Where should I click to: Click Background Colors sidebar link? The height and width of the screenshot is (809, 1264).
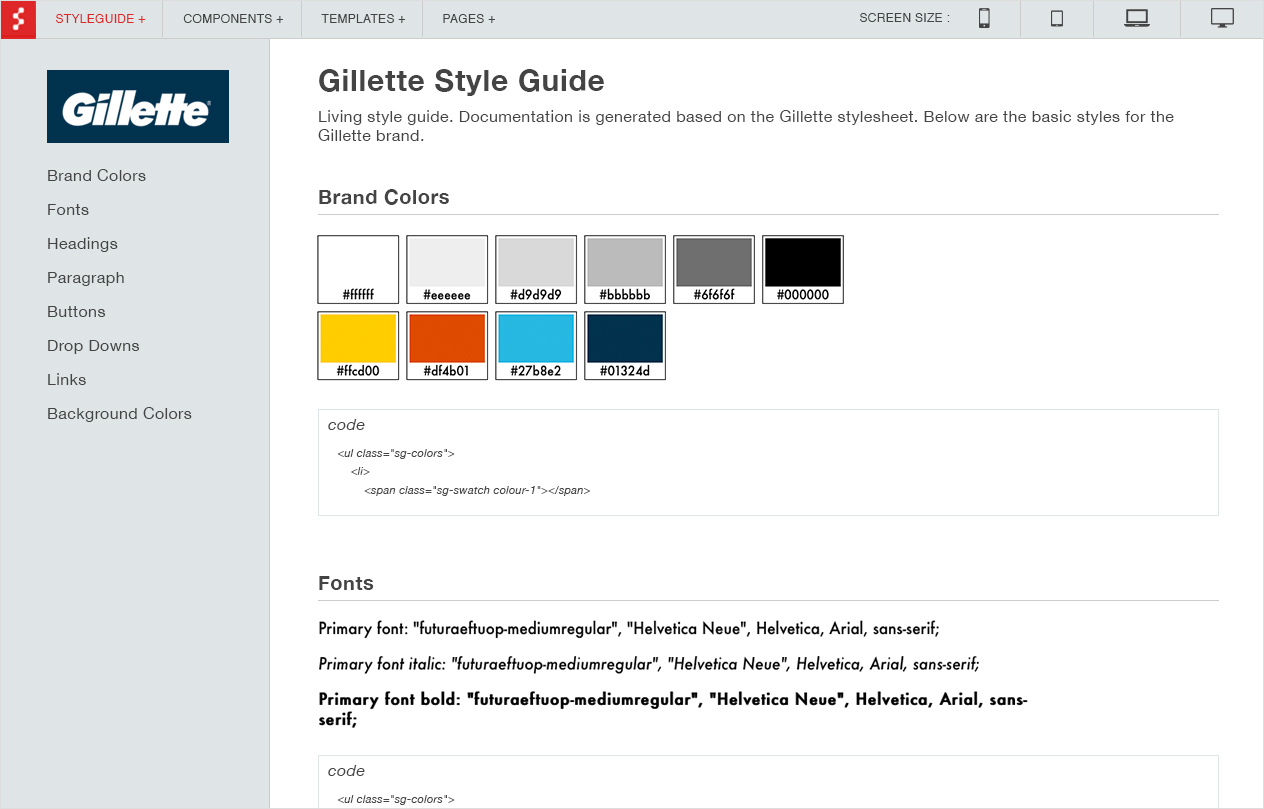click(x=119, y=414)
